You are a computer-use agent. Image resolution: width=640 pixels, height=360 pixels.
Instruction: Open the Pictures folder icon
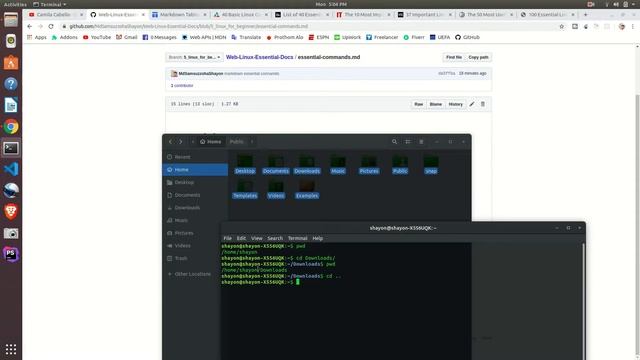tap(369, 164)
